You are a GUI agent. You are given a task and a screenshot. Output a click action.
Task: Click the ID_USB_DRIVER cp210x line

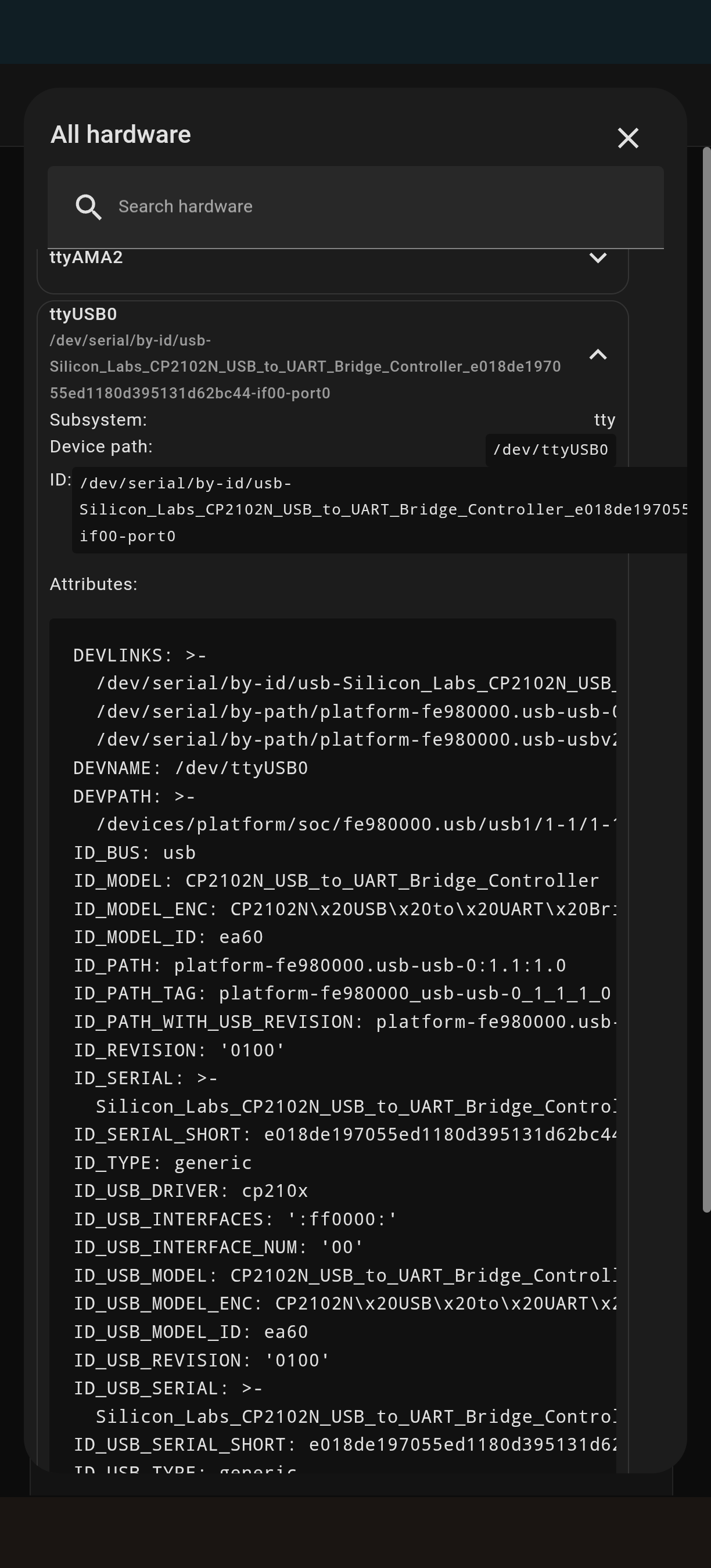point(191,1191)
